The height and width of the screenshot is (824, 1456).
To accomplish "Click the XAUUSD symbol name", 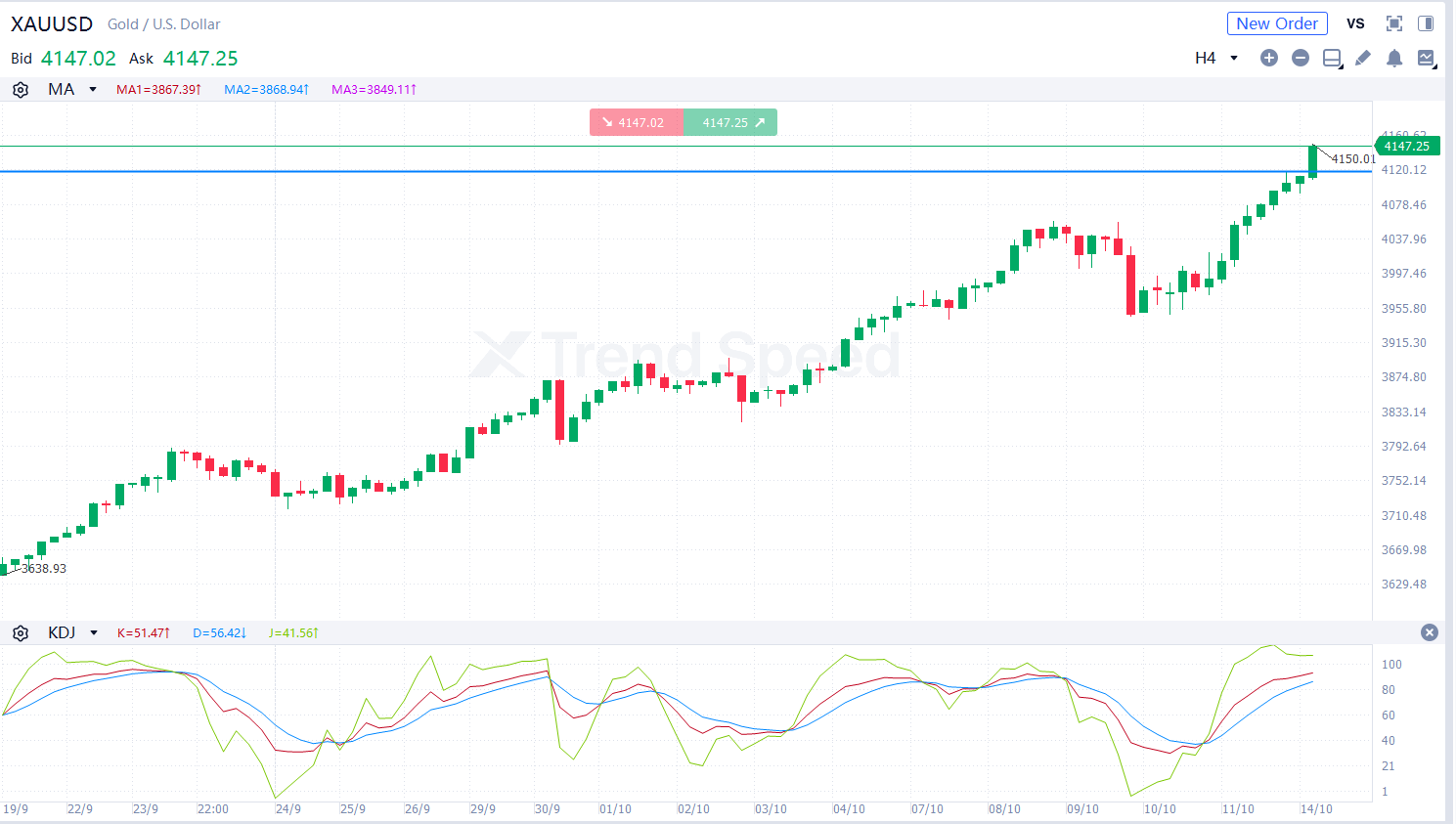I will pos(52,23).
